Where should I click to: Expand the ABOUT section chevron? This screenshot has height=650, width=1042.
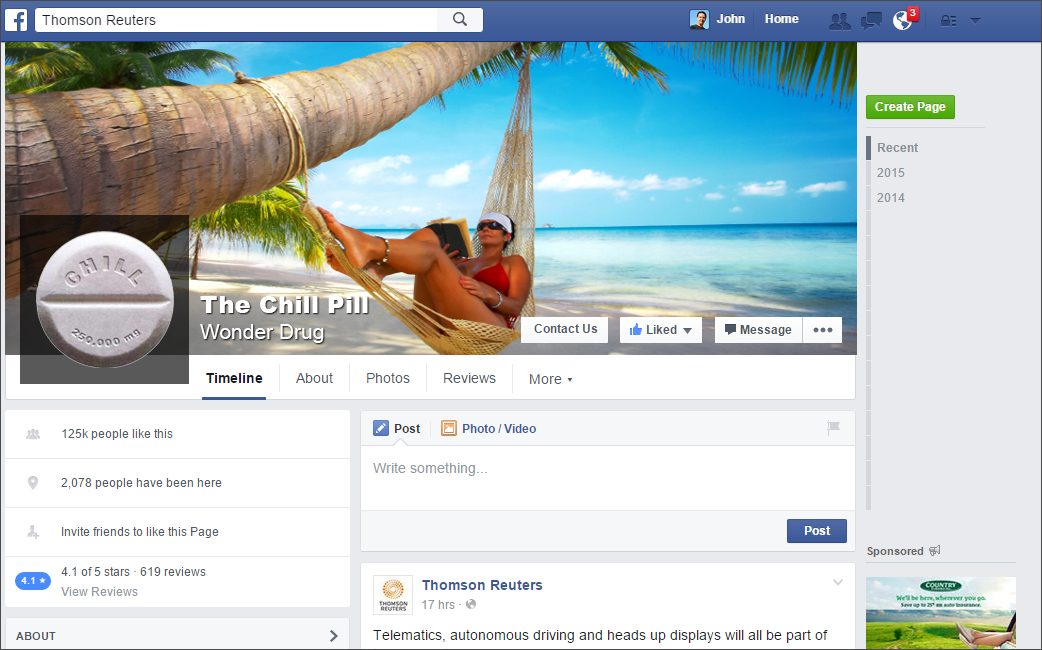(x=334, y=636)
